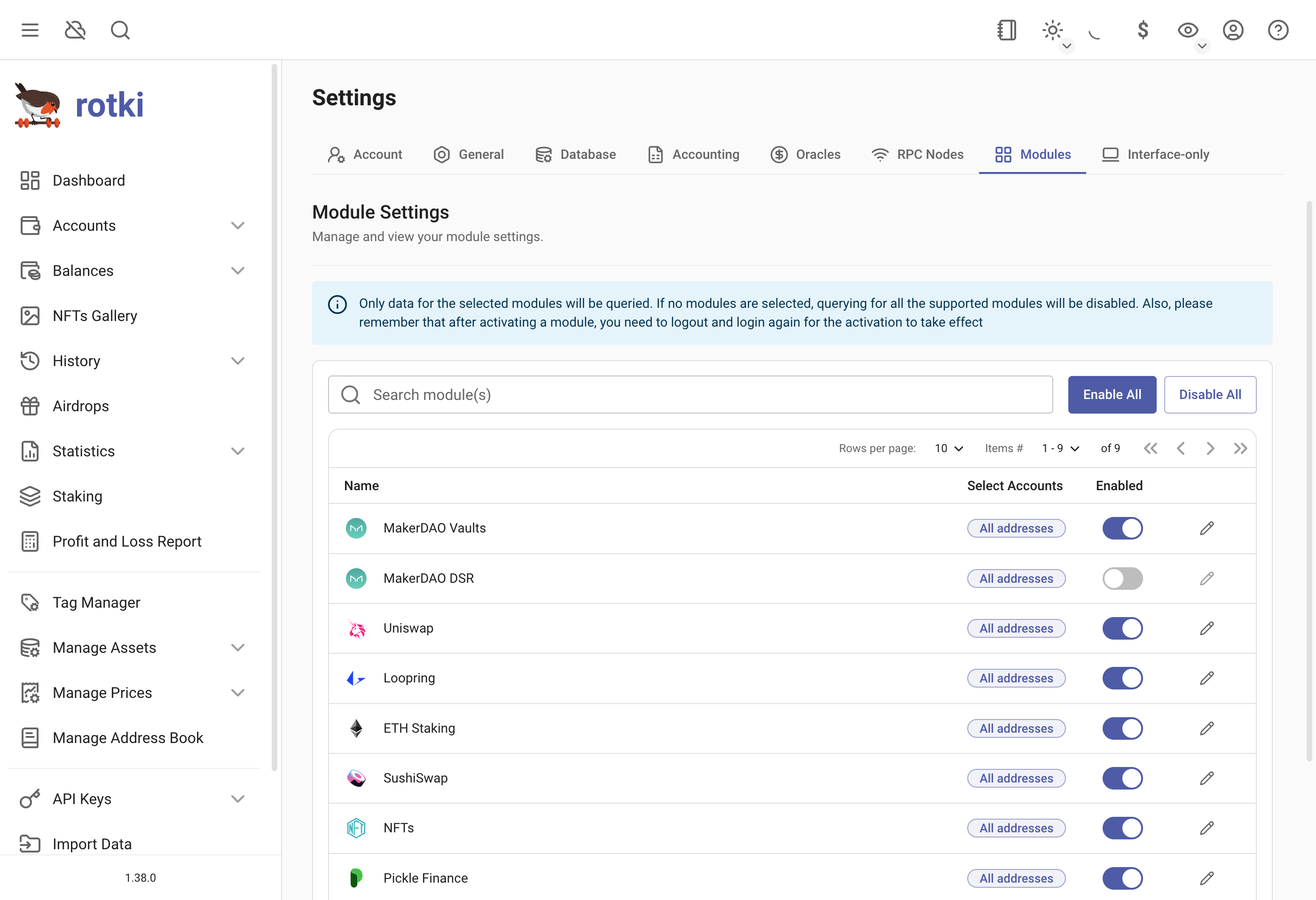Click the Uniswap row edit pencil
This screenshot has width=1316, height=900.
[1206, 628]
